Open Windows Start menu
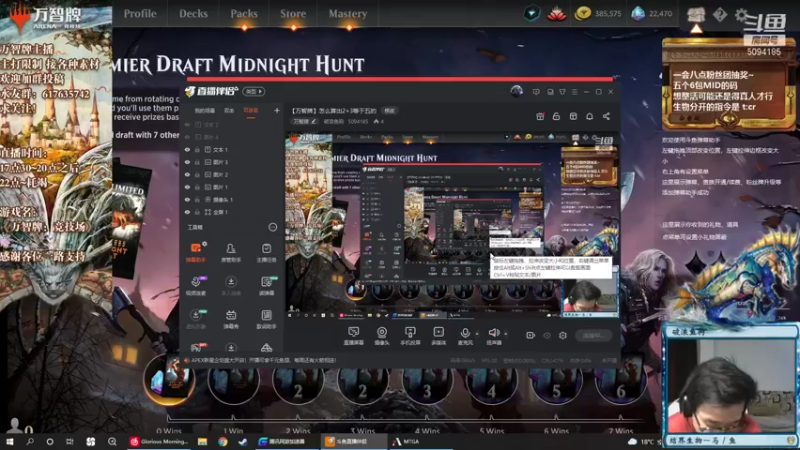 pyautogui.click(x=9, y=441)
